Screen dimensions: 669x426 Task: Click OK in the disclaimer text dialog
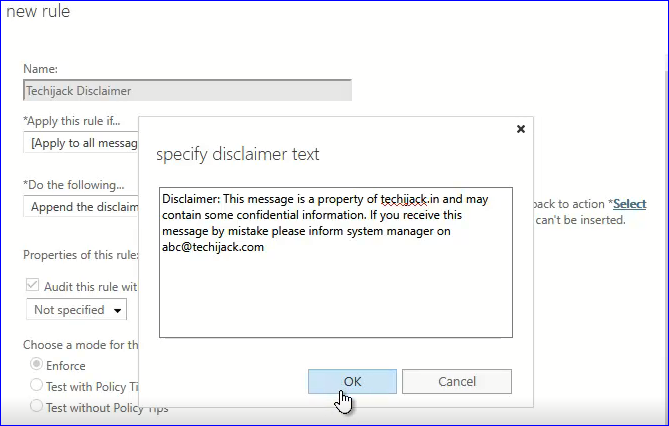click(x=352, y=381)
